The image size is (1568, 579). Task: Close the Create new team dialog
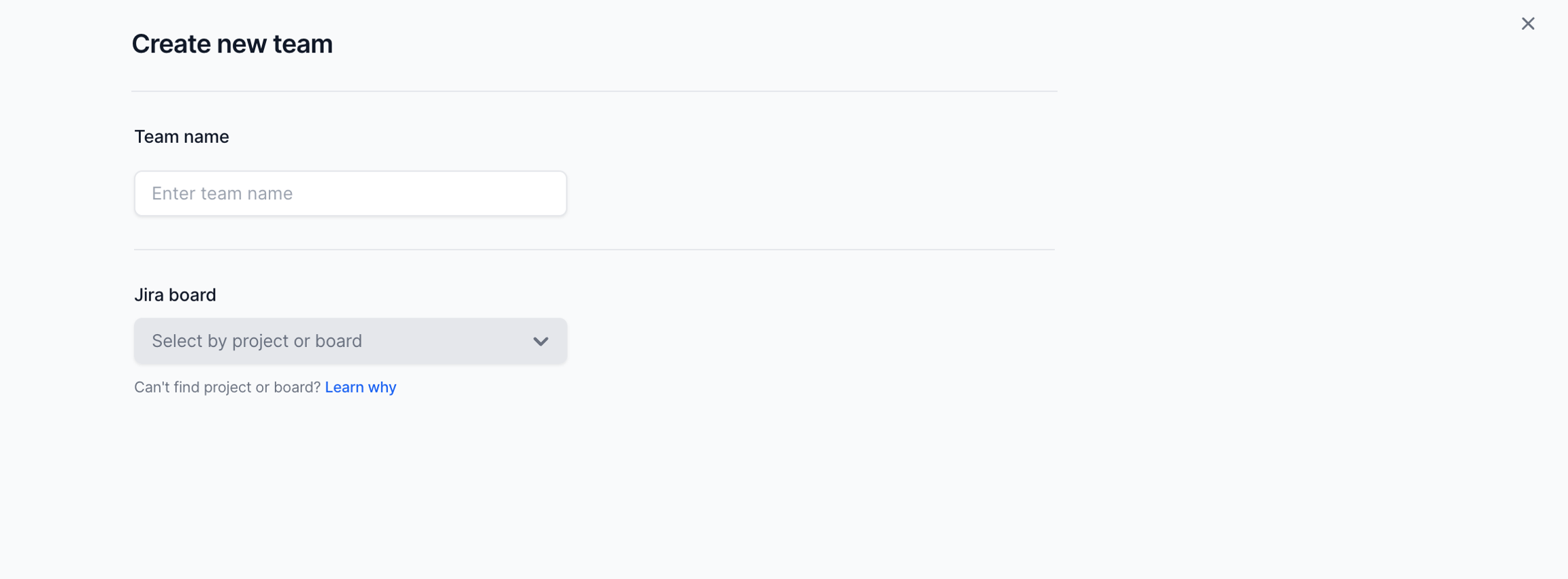[x=1528, y=24]
